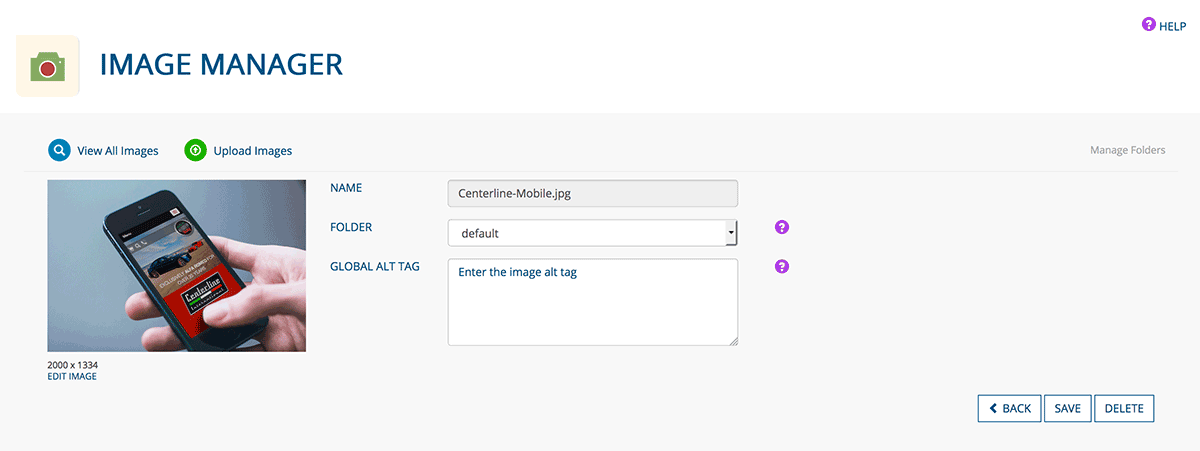Click inside the Global Alt Tag textarea
The height and width of the screenshot is (451, 1200).
tap(593, 302)
